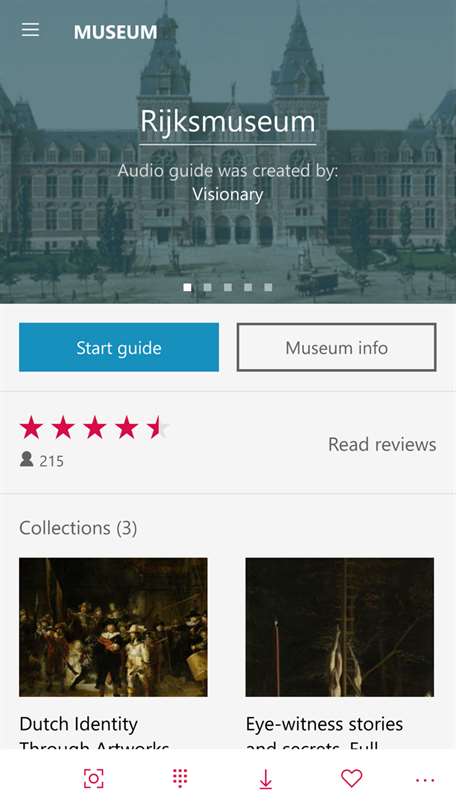Download the guide with arrow icon

(265, 779)
